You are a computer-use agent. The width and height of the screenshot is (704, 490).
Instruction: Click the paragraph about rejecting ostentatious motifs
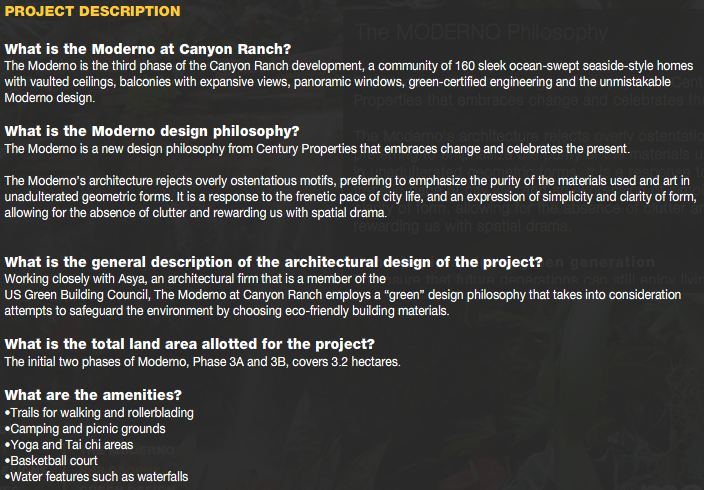(x=350, y=197)
